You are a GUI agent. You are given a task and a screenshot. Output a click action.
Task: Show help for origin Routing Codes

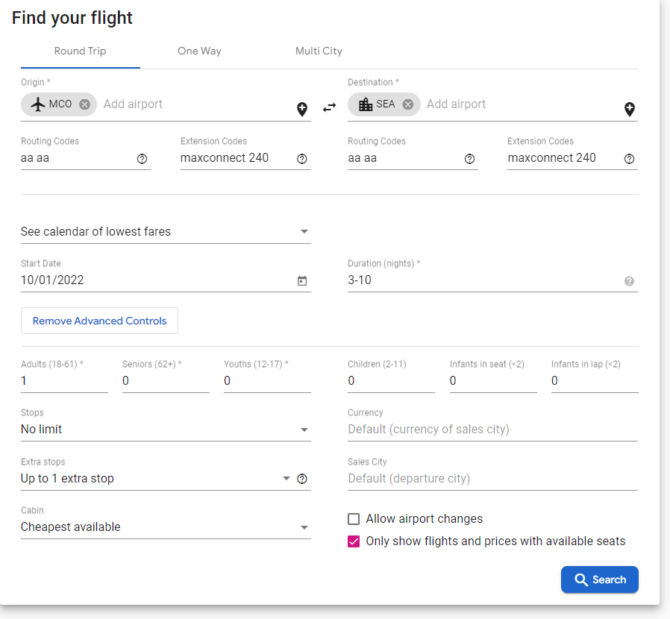point(142,159)
